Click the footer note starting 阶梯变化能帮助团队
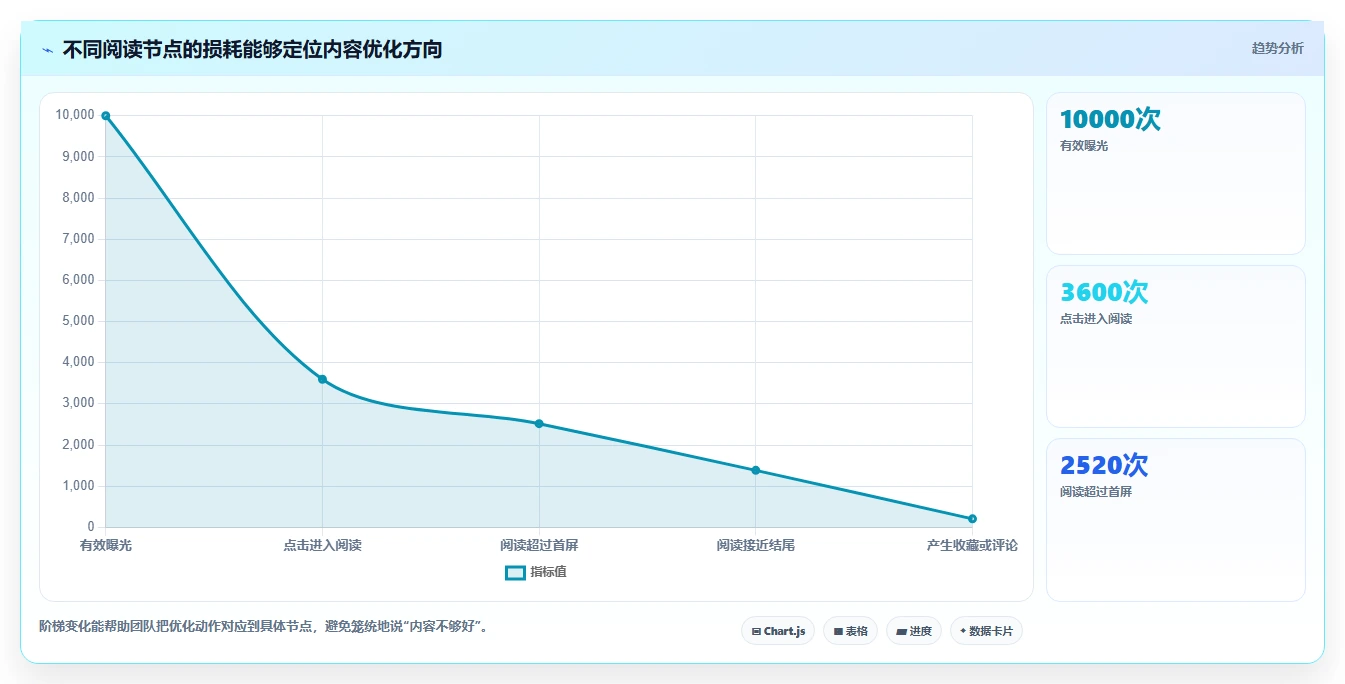1345x684 pixels. click(263, 626)
